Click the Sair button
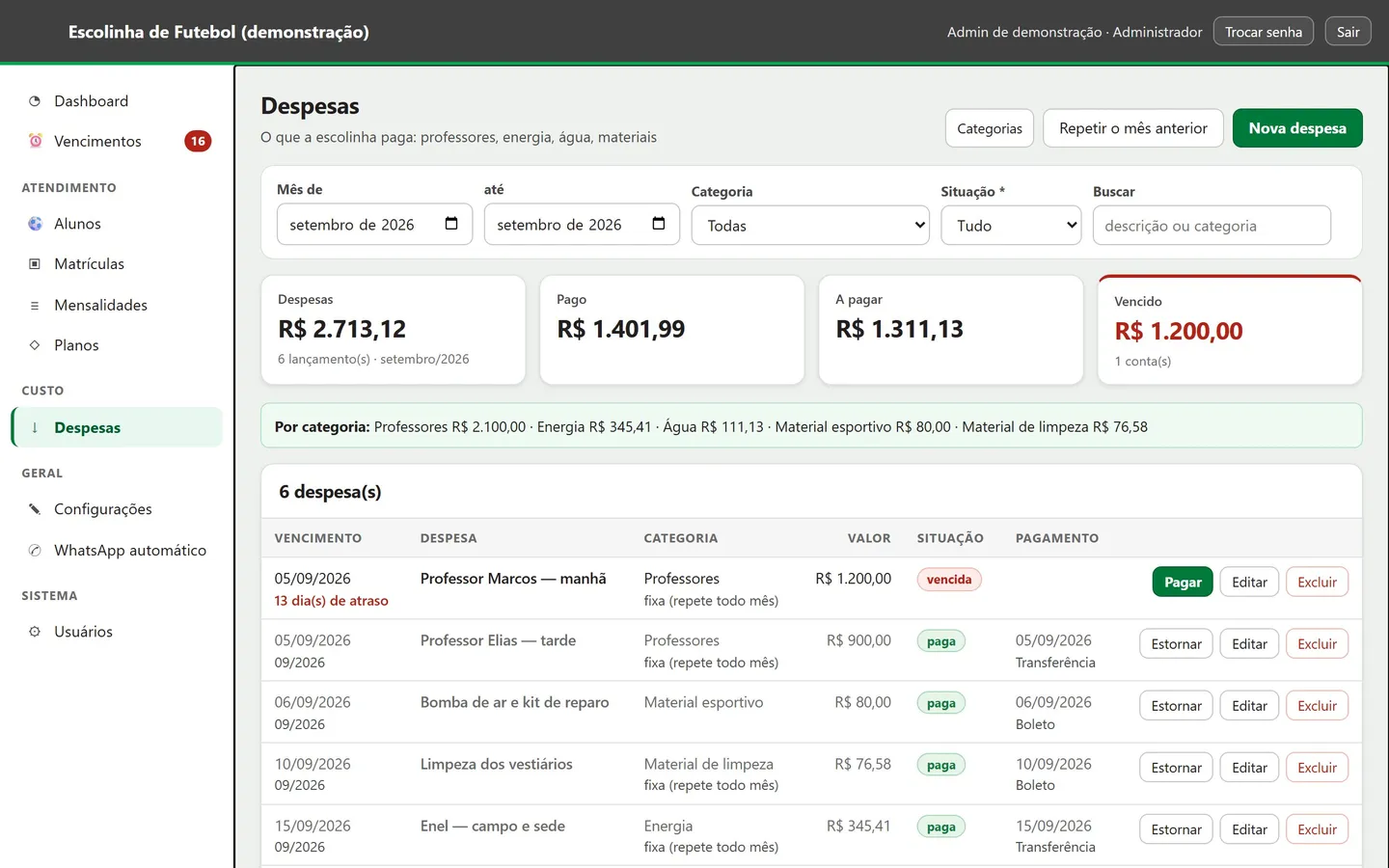 pyautogui.click(x=1348, y=32)
